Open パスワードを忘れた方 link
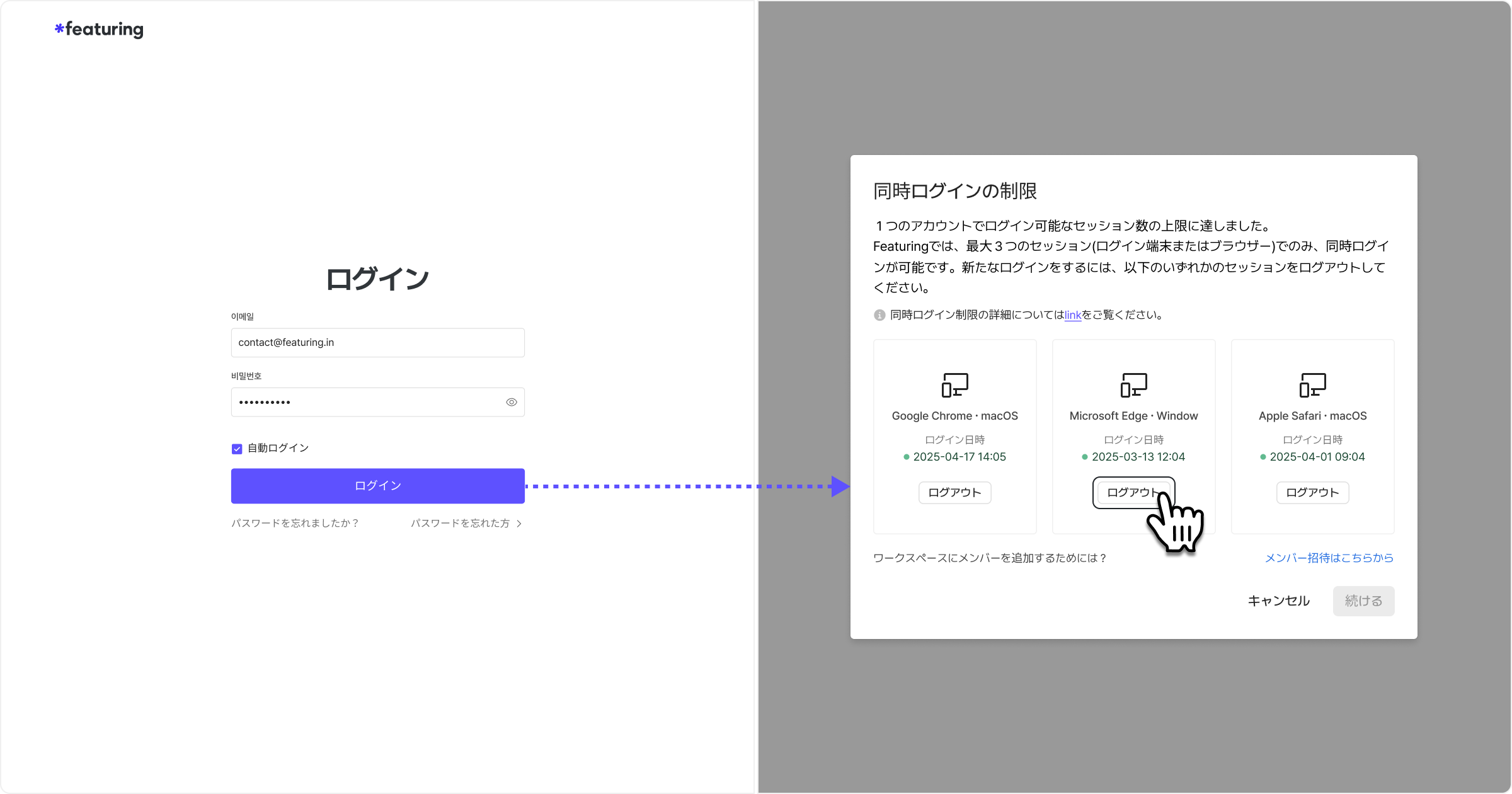The image size is (1512, 794). (x=460, y=523)
